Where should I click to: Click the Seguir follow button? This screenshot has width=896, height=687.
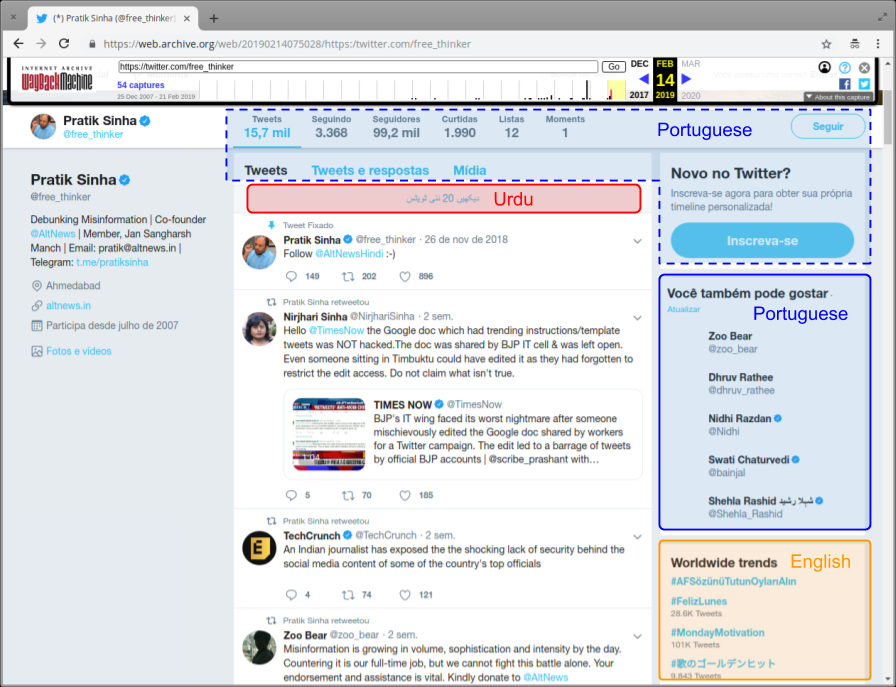point(828,126)
